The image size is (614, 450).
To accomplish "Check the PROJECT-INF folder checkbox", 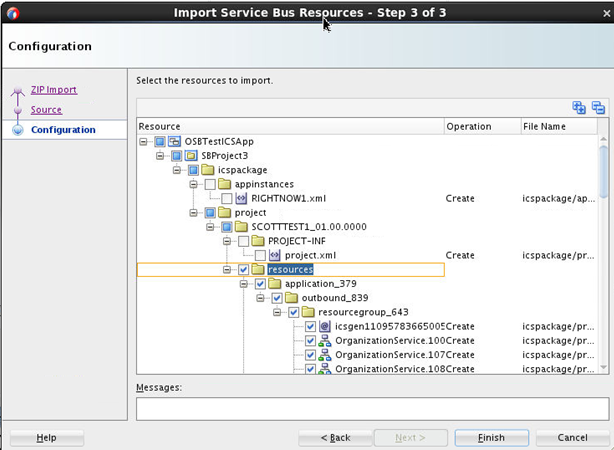I will pyautogui.click(x=243, y=241).
